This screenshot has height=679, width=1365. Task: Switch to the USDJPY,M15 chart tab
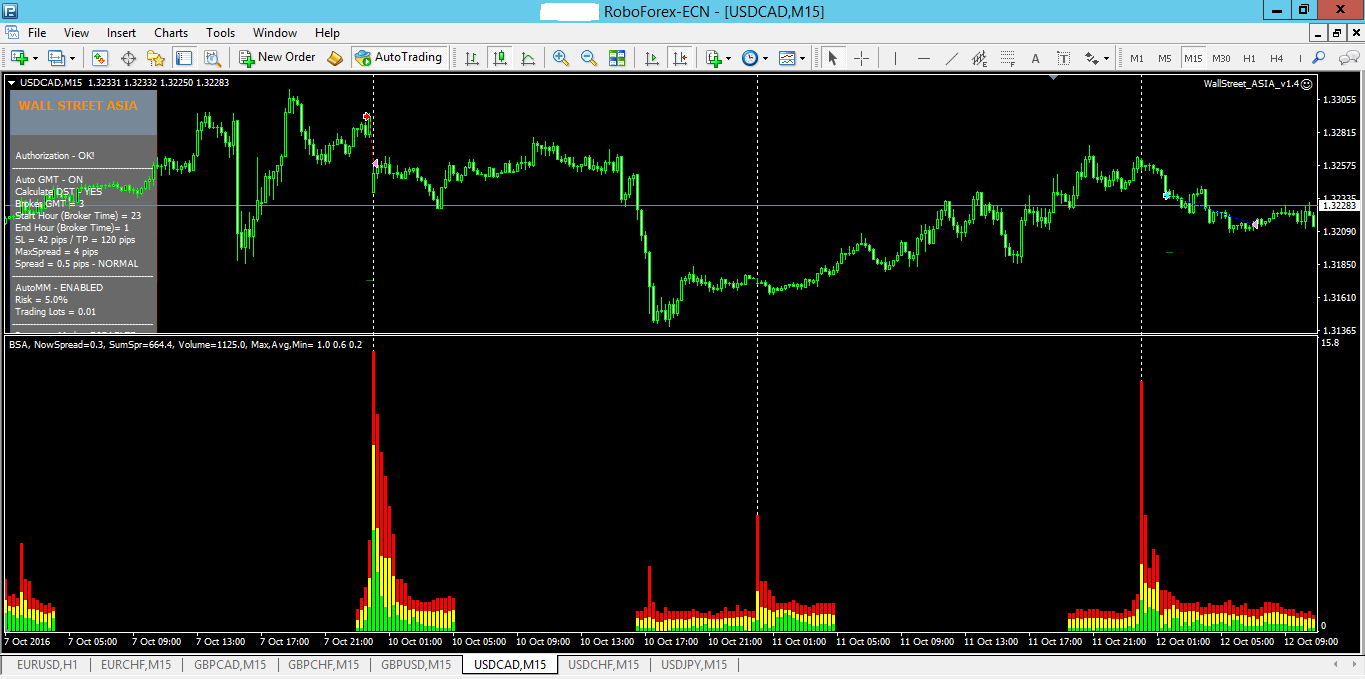tap(694, 664)
